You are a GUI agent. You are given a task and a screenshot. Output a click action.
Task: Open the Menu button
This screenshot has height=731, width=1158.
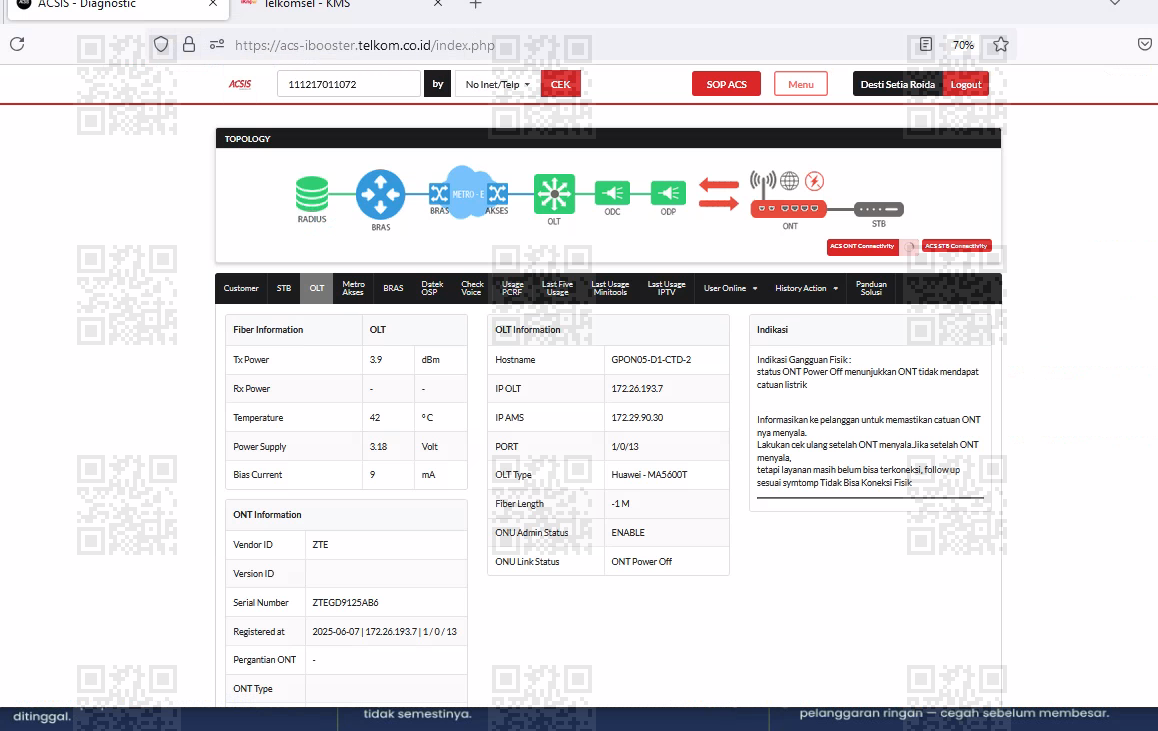[801, 84]
